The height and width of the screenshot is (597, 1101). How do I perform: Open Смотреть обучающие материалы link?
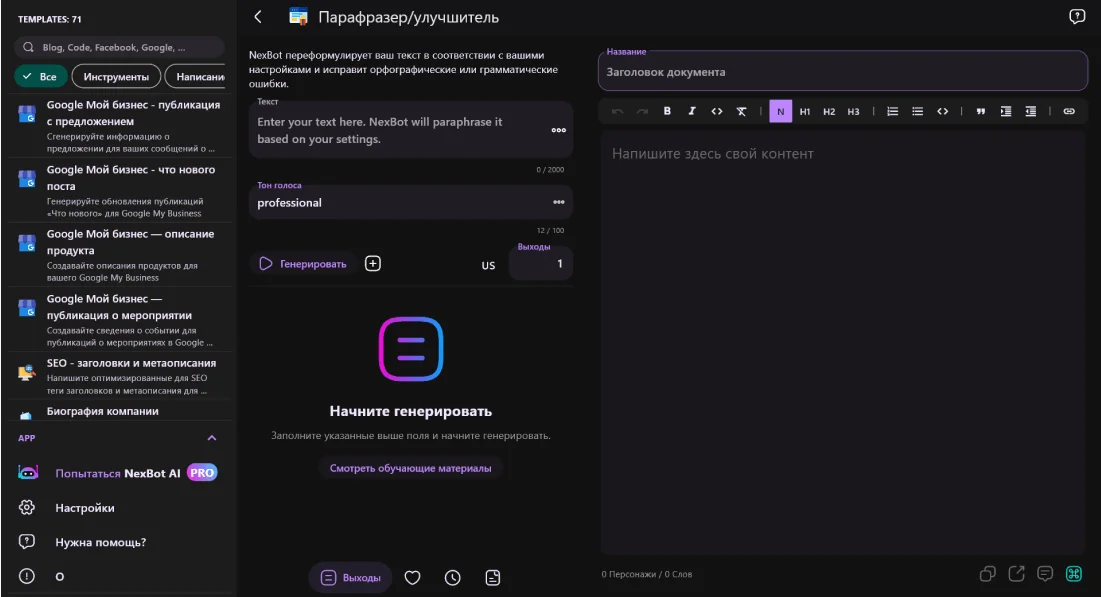[x=411, y=468]
